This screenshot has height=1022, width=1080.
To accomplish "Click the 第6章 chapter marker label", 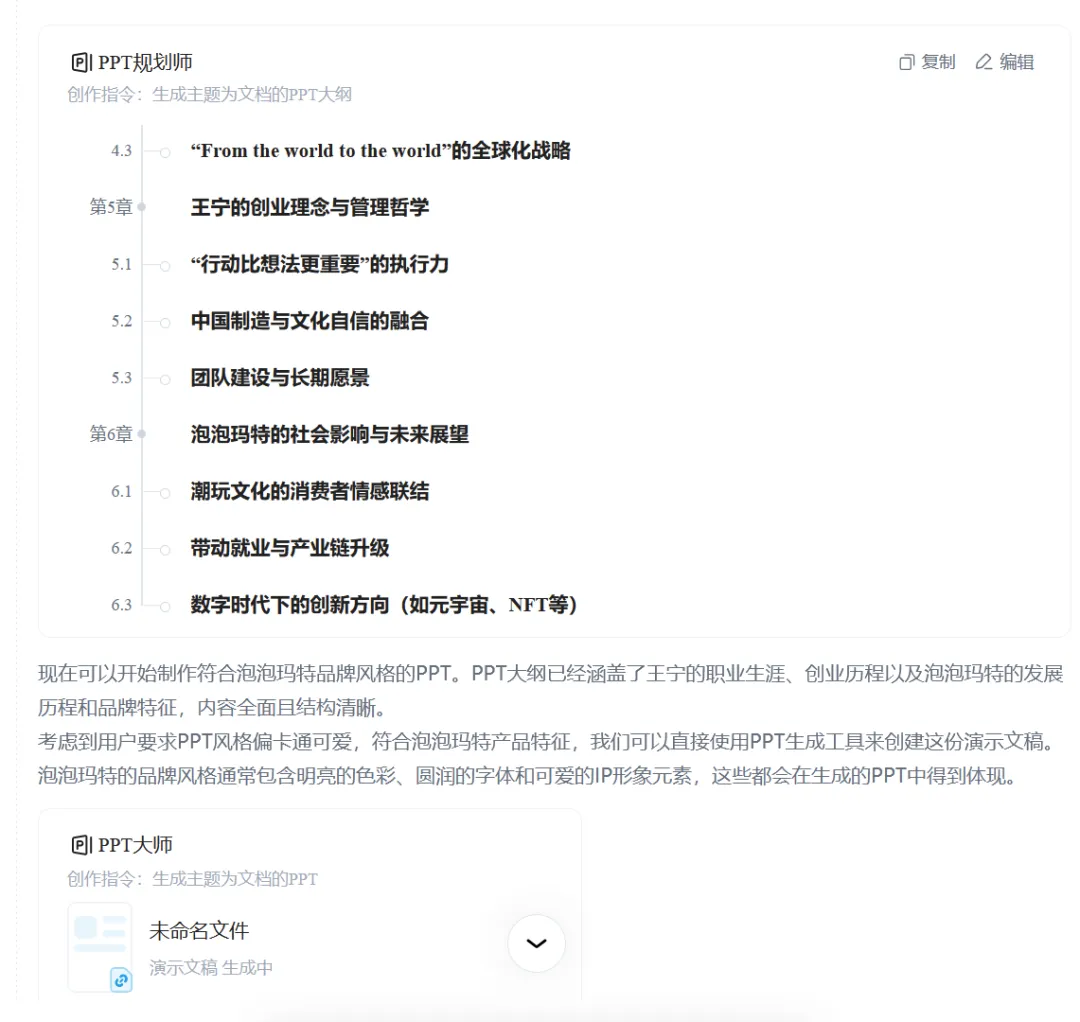I will (x=111, y=435).
